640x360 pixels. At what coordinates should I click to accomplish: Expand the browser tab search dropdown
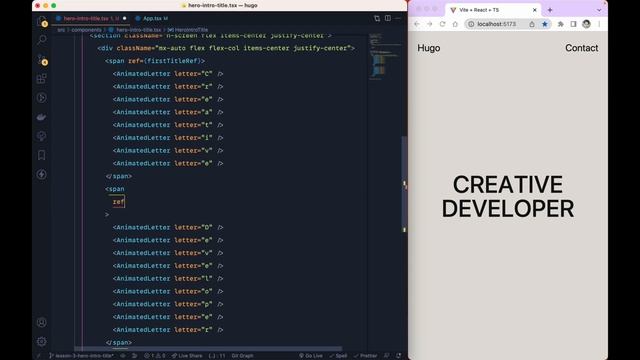(599, 10)
